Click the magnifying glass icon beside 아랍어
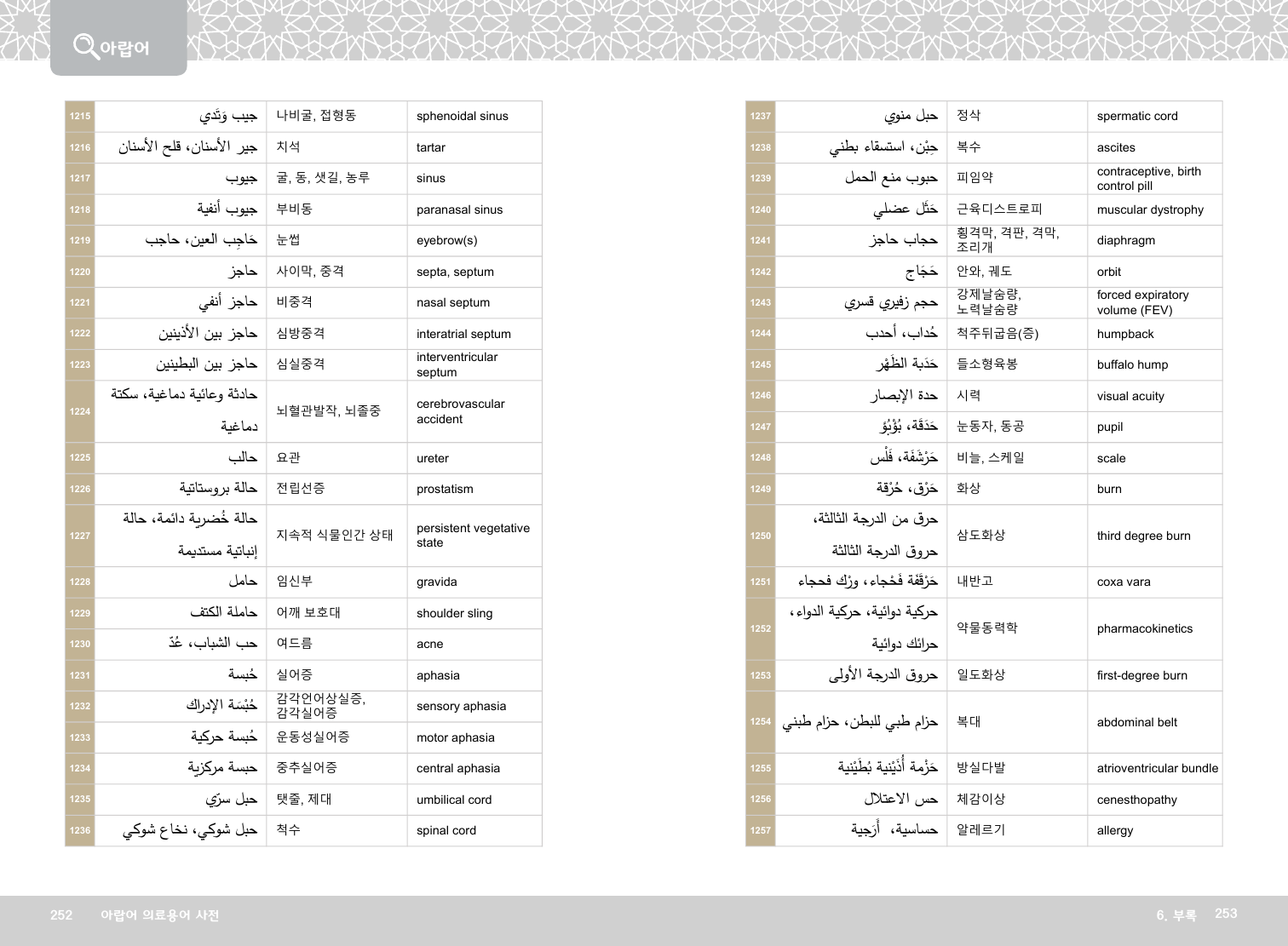The width and height of the screenshot is (1288, 946). 85,45
